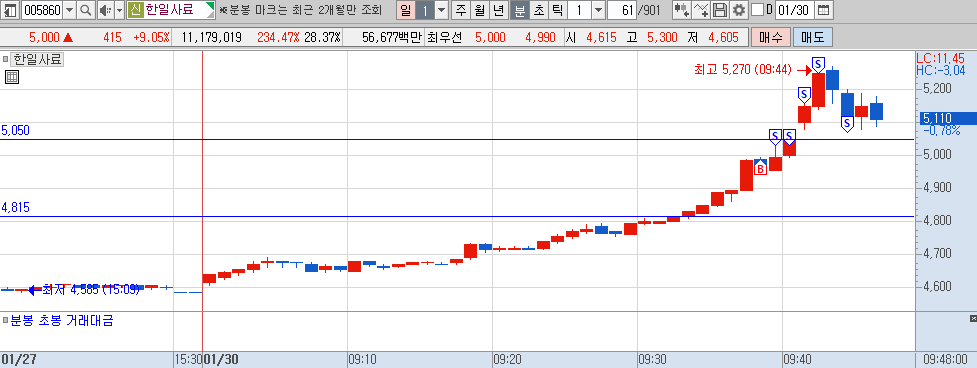Click the red current price 5,000
The image size is (977, 368).
click(44, 38)
